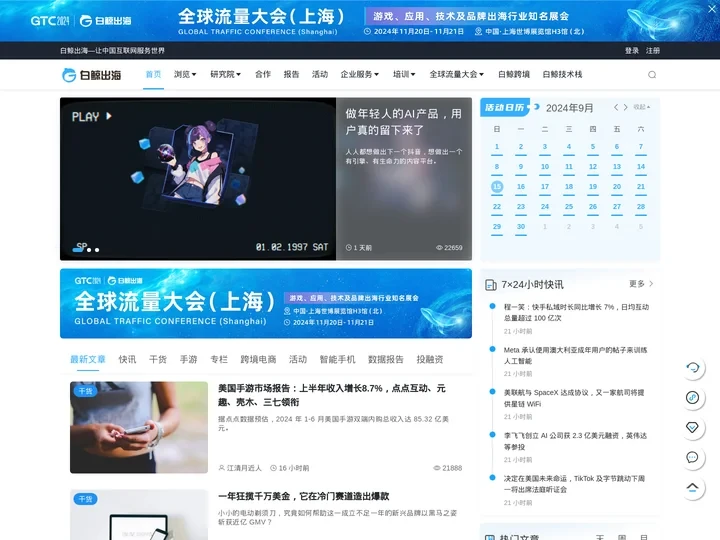Image resolution: width=720 pixels, height=540 pixels.
Task: Collapse the calendar with 收起 toggle
Action: (x=641, y=107)
